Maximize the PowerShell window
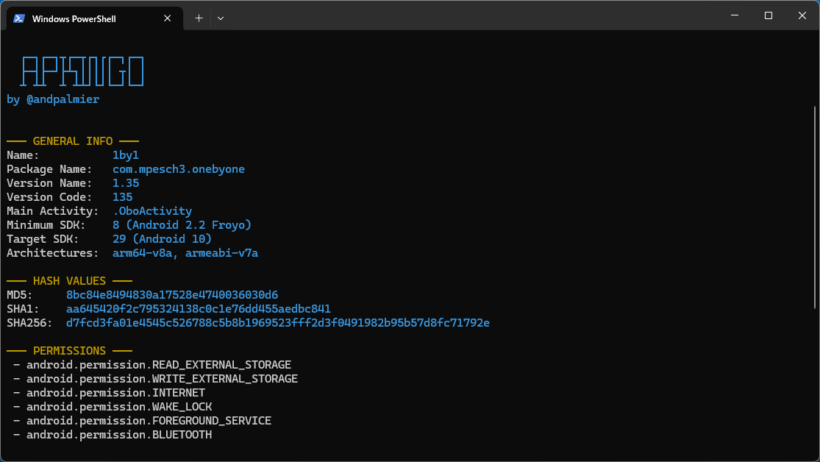Viewport: 820px width, 462px height. coord(768,16)
